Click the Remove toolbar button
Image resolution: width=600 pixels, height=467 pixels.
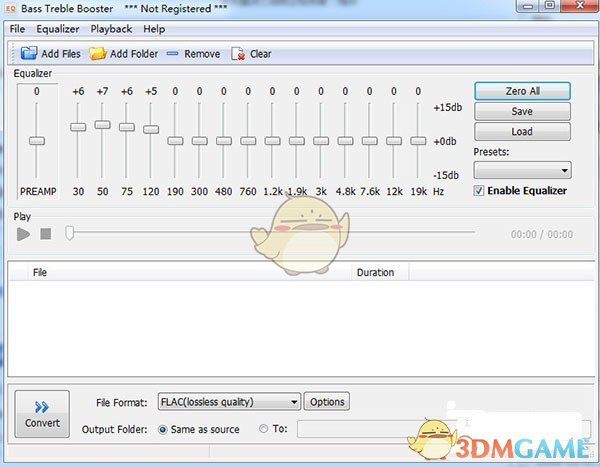point(193,54)
